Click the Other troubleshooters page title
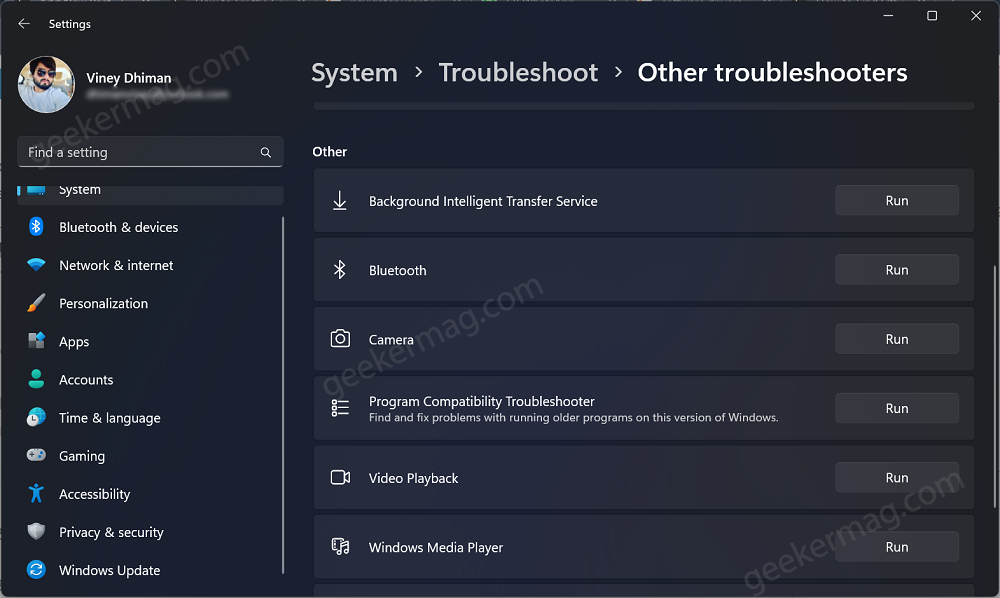This screenshot has width=1000, height=598. (x=772, y=73)
